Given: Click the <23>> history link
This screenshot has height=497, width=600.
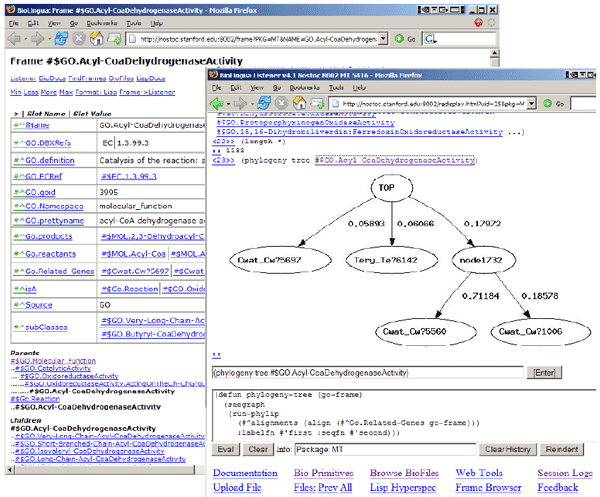Looking at the screenshot, I should 223,160.
